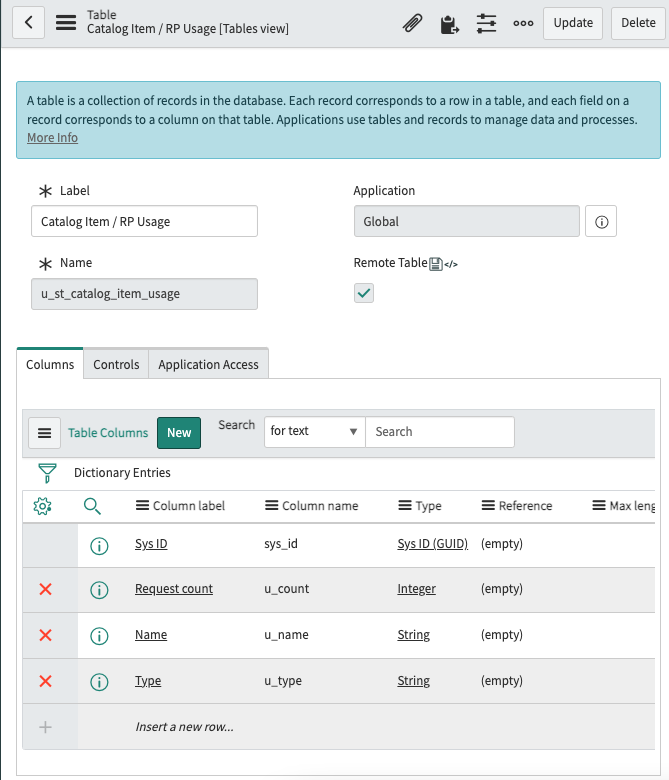Open the Table Columns list menu
The width and height of the screenshot is (669, 780).
point(44,433)
